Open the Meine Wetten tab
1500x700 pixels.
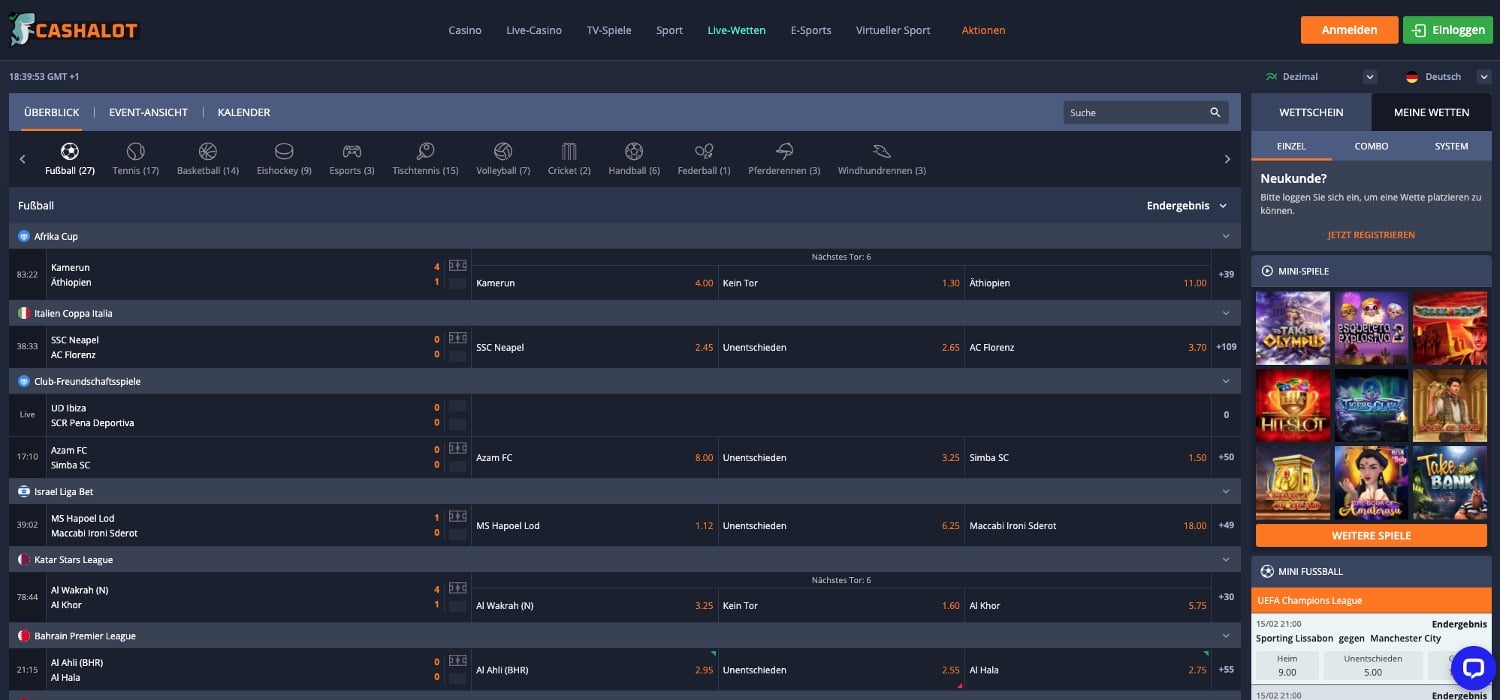tap(1431, 113)
